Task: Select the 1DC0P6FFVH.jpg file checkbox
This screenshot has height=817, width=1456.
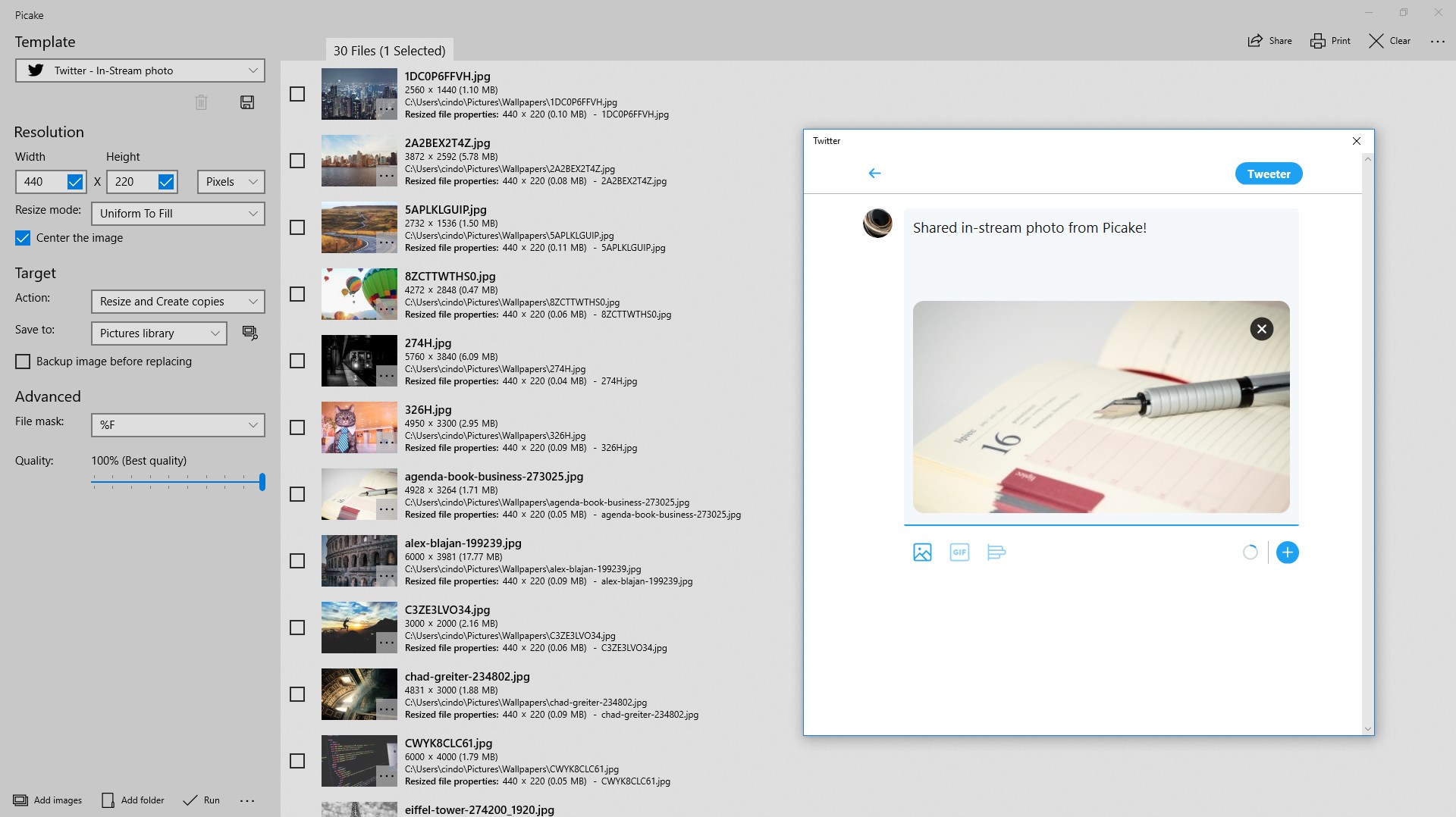Action: click(297, 94)
